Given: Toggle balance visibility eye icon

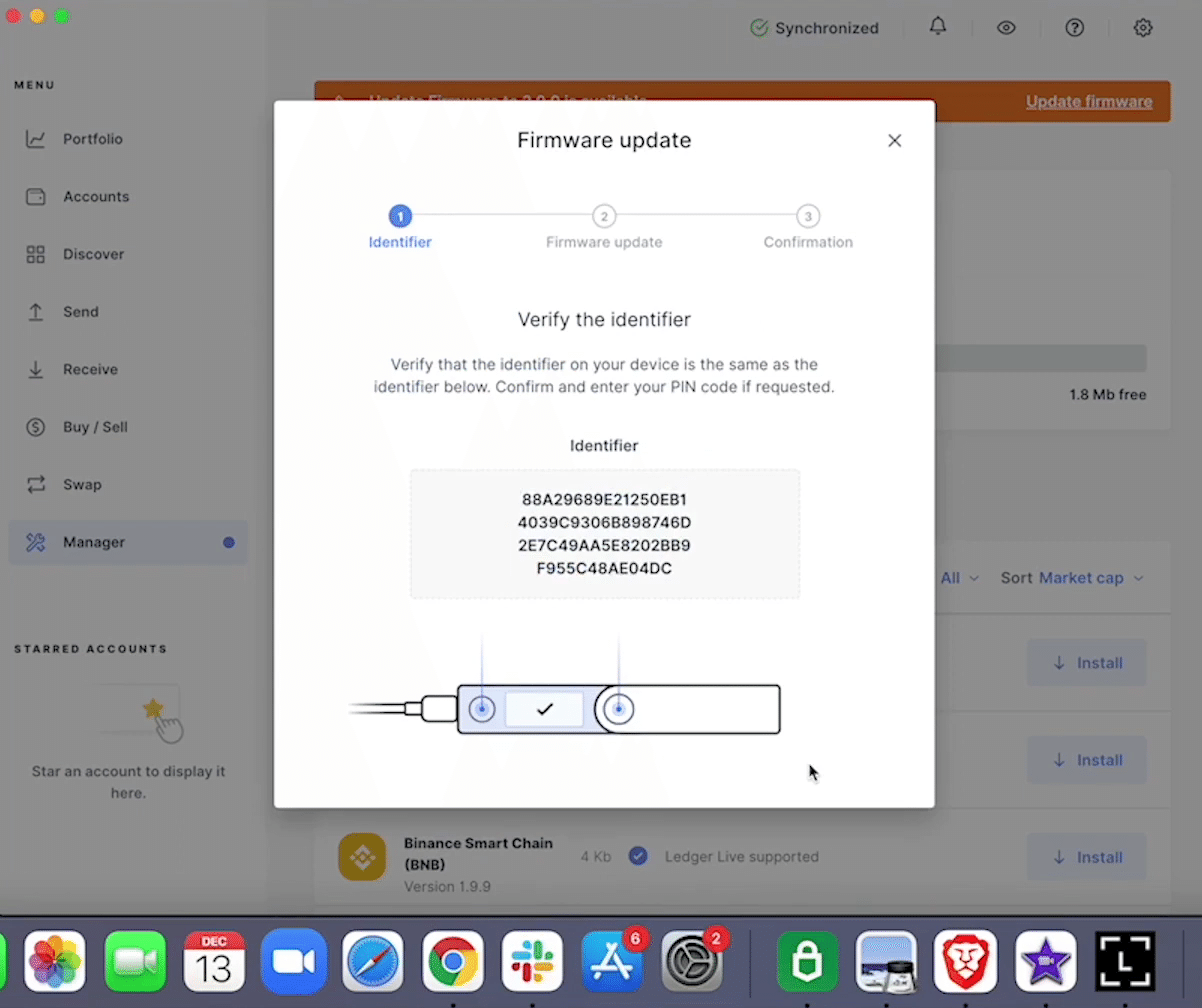Looking at the screenshot, I should click(1006, 28).
